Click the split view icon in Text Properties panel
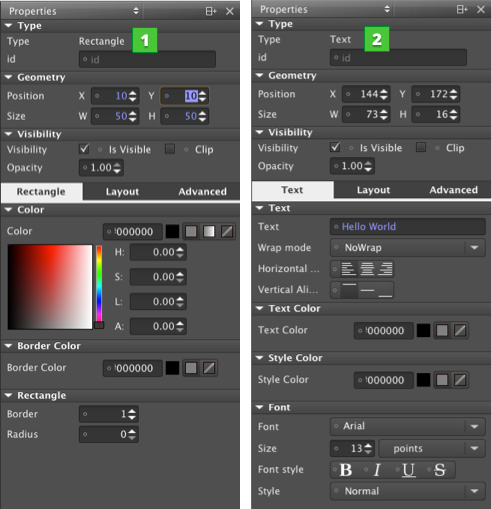The image size is (492, 509). pyautogui.click(x=462, y=9)
